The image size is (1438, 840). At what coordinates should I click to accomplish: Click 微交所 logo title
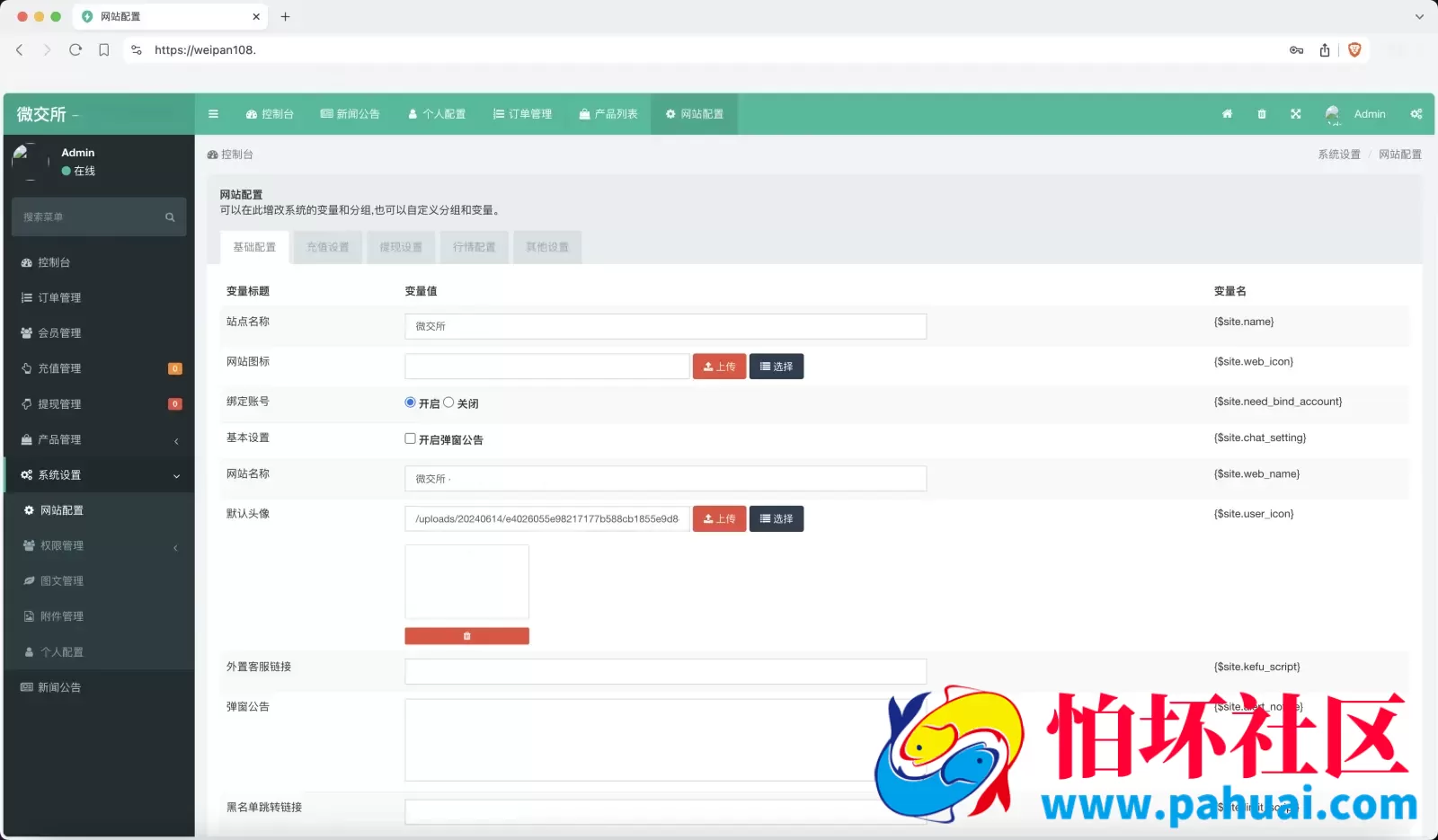41,114
